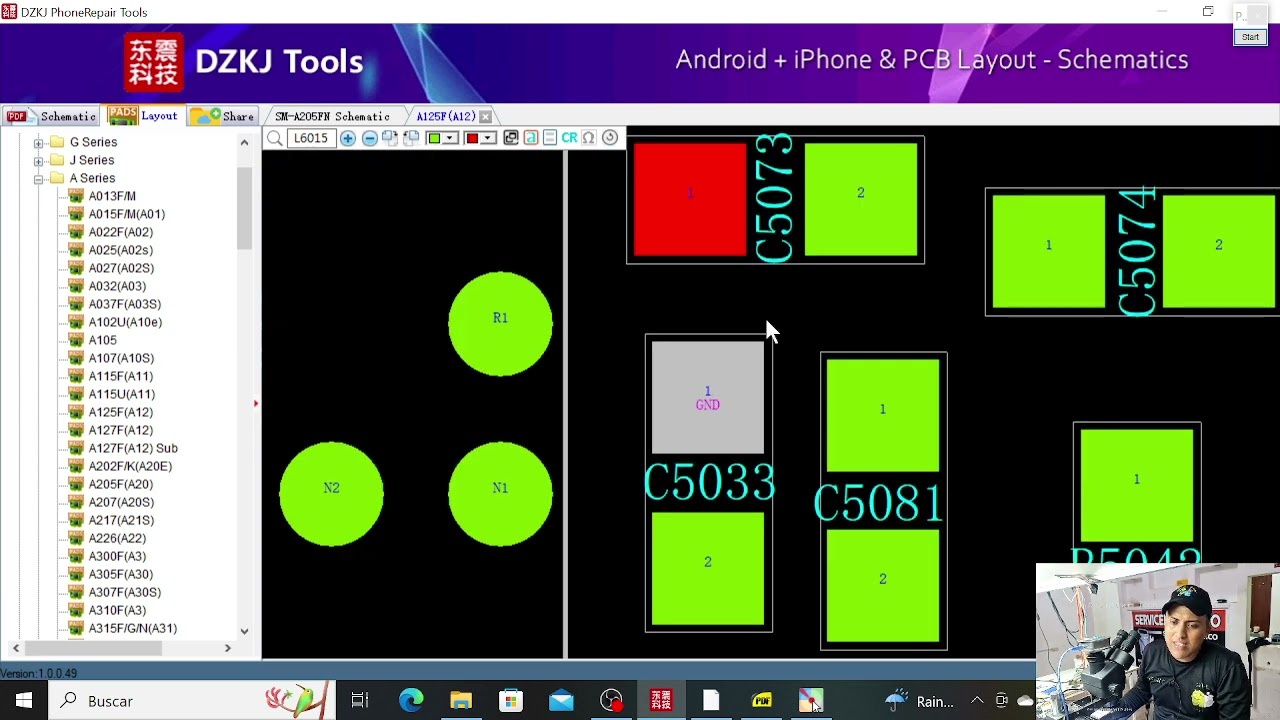Click the tree panel scroll down arrow
The height and width of the screenshot is (720, 1280).
click(244, 631)
